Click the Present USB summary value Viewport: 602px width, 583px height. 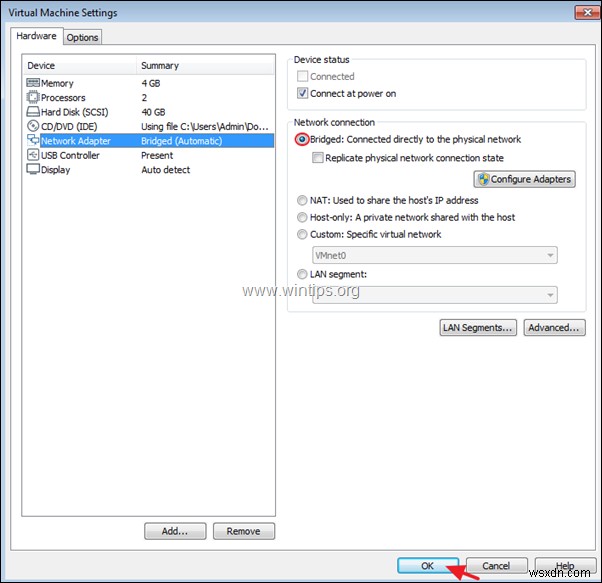click(157, 155)
